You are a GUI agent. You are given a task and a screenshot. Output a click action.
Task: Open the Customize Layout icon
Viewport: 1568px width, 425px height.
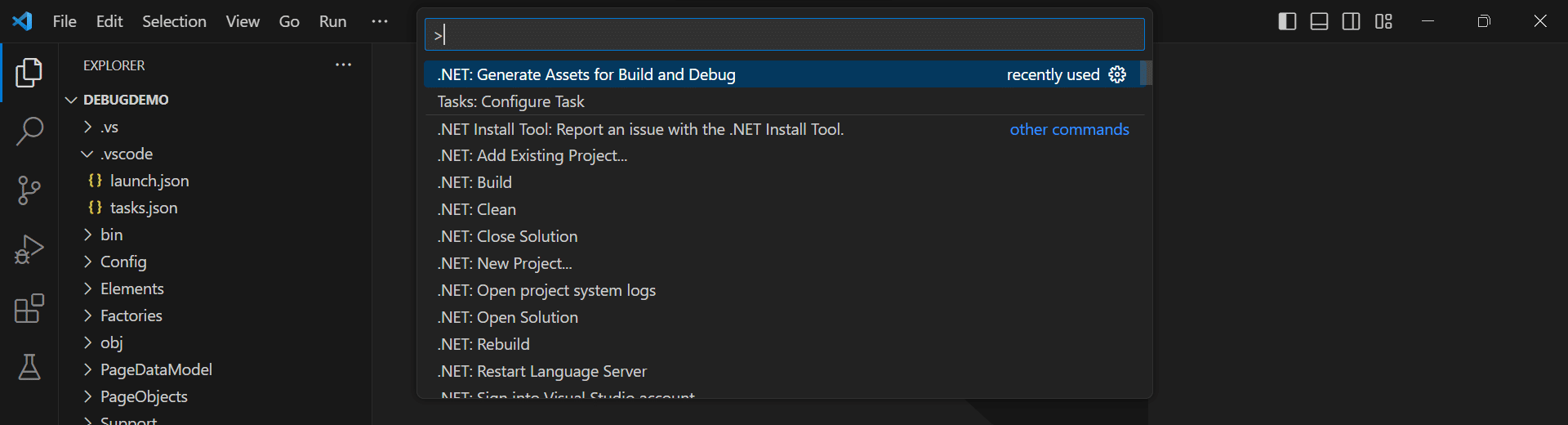tap(1383, 21)
